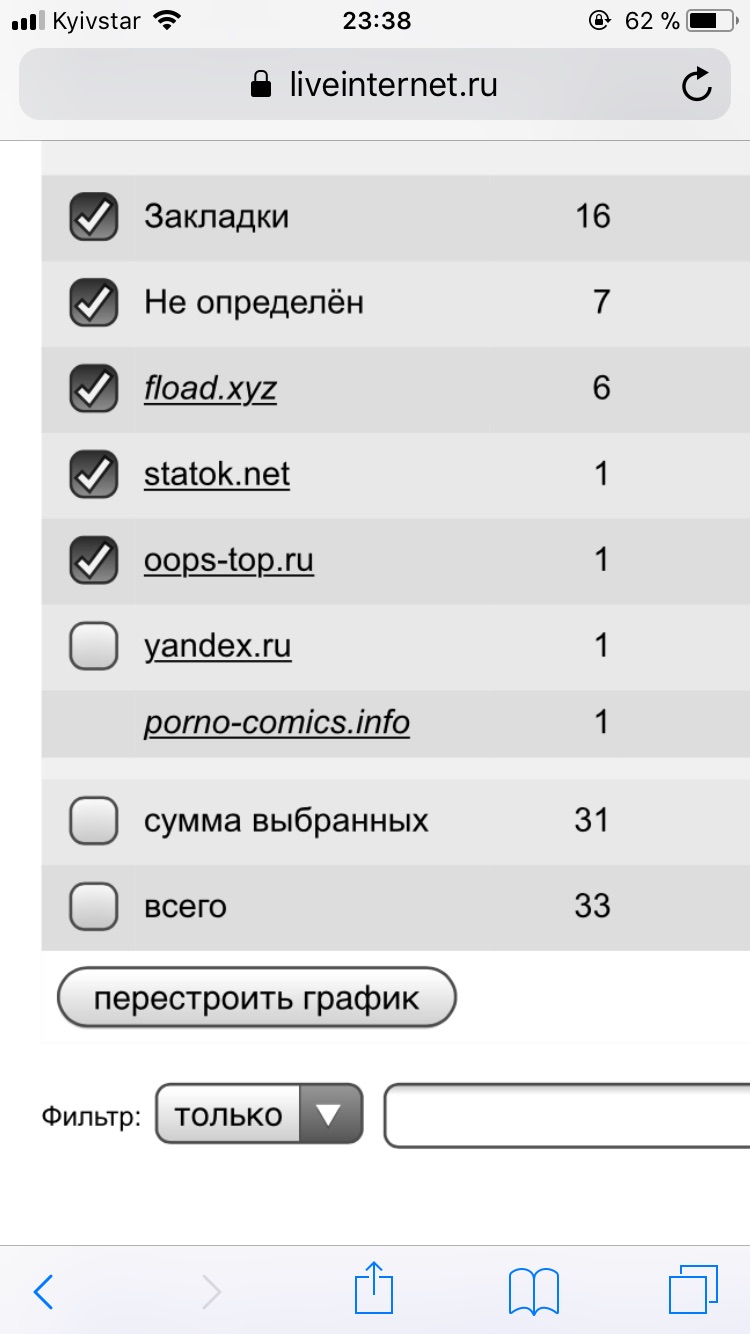Tap the battery icon in status bar
Screen dimensions: 750x1334
coord(716,21)
